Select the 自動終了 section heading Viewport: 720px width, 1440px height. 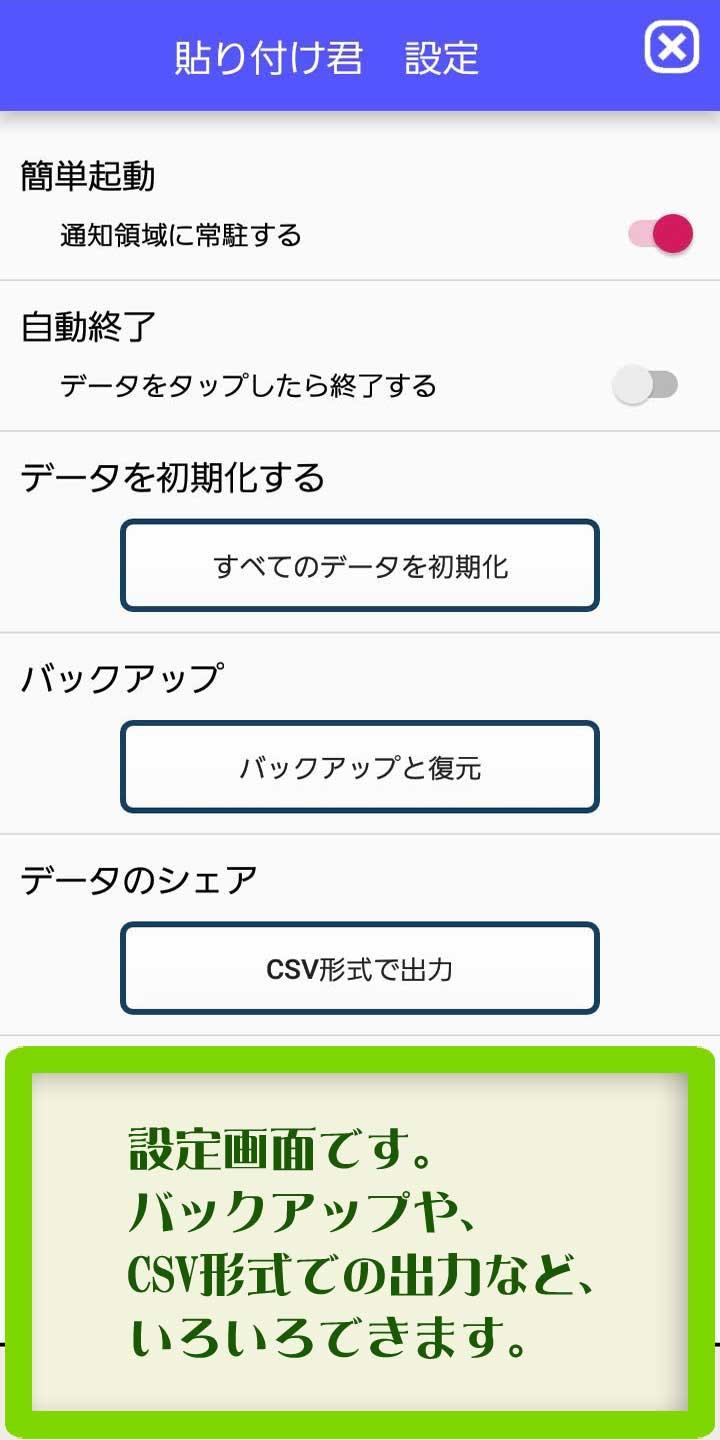pyautogui.click(x=88, y=327)
